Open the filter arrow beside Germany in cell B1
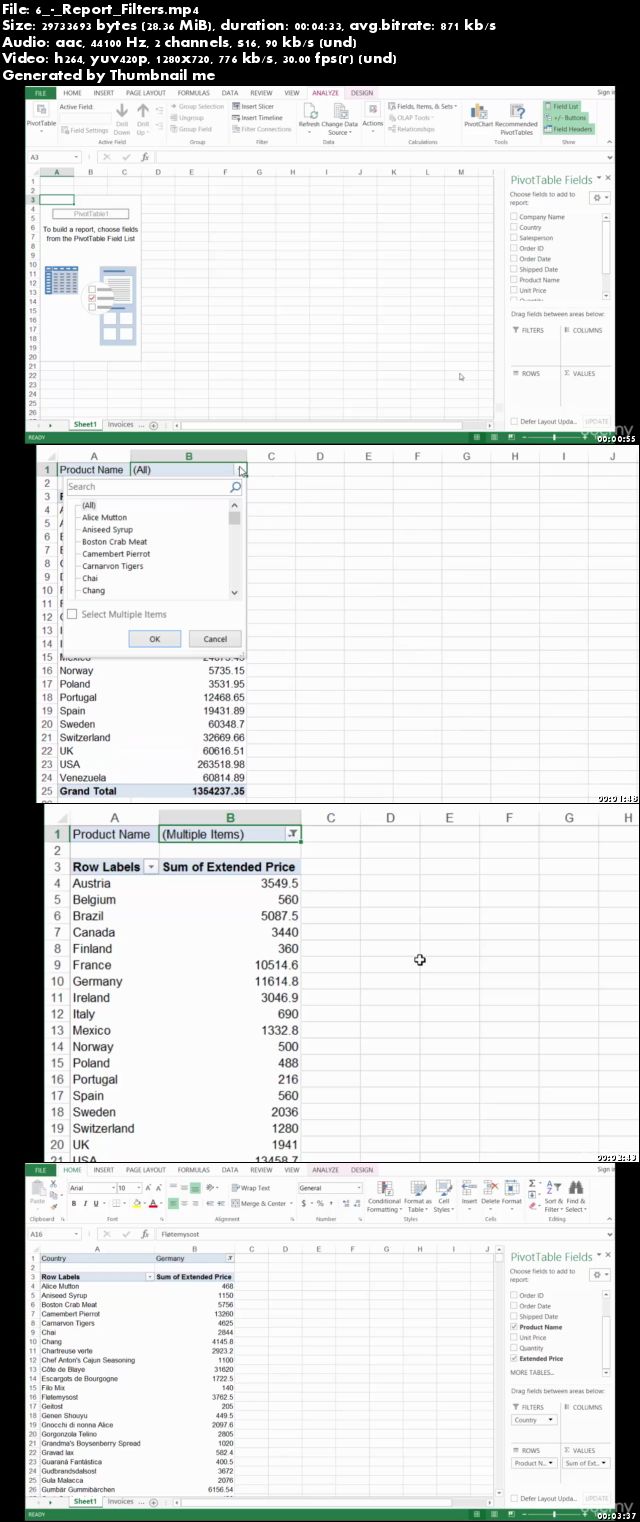The image size is (640, 1522). point(230,1259)
